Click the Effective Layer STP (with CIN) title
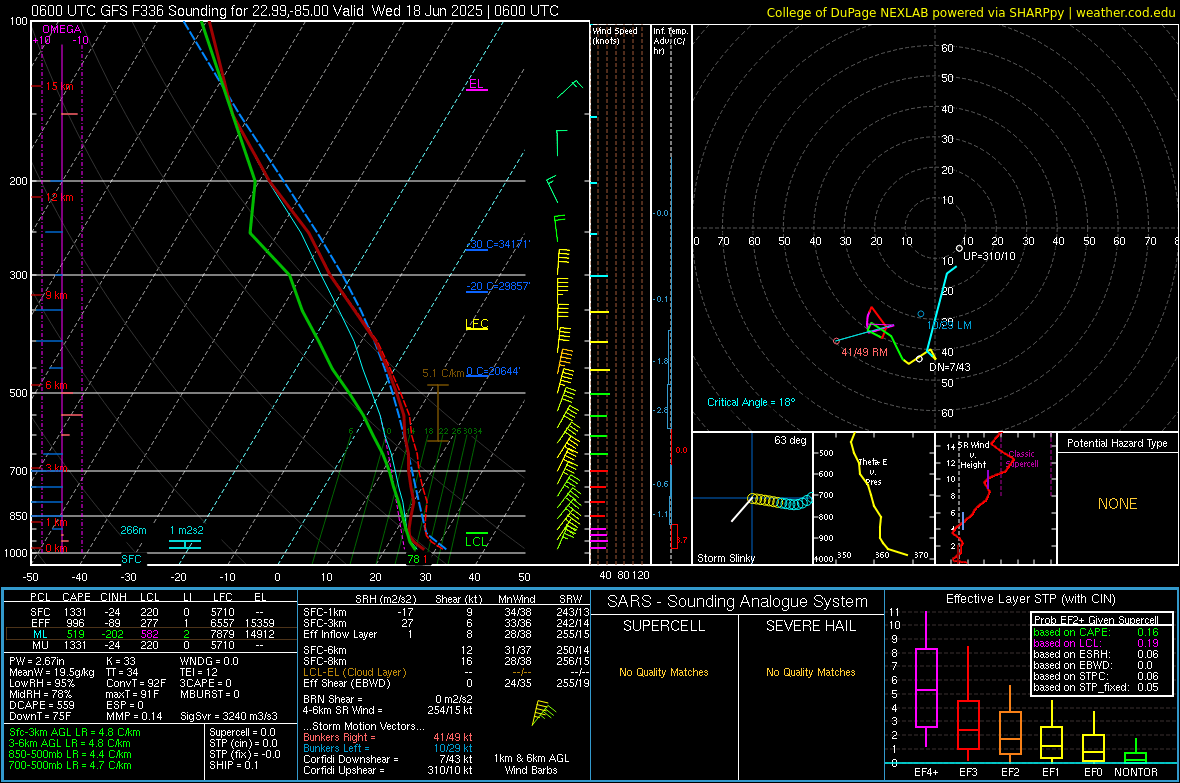The image size is (1180, 783). point(1030,599)
